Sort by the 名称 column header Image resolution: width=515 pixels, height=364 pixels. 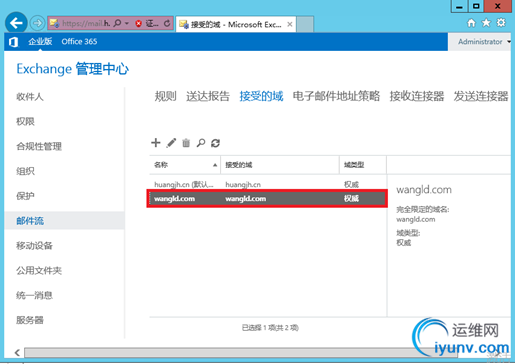point(185,165)
